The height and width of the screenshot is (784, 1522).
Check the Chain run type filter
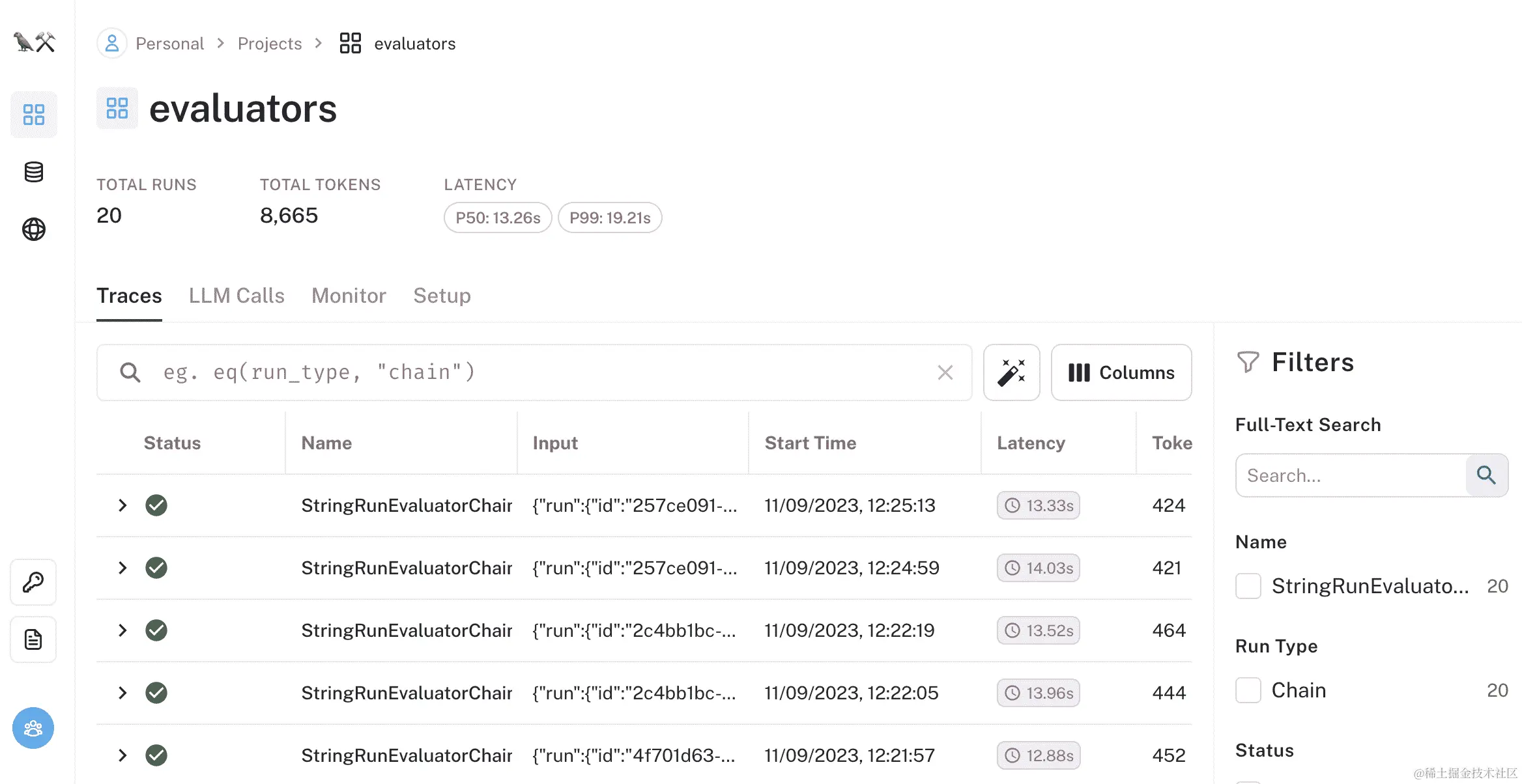point(1248,690)
